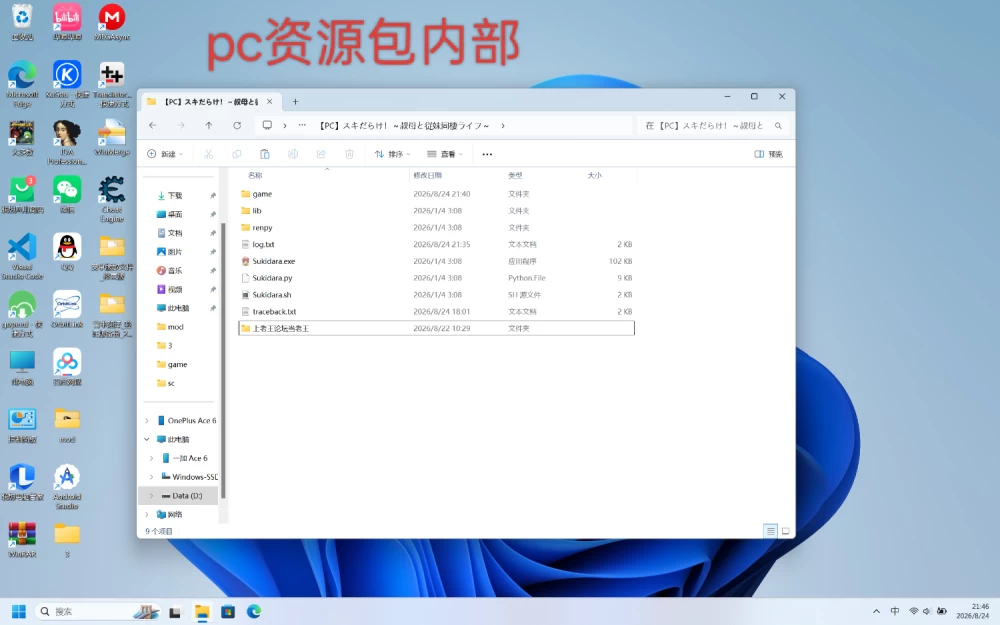Click the Share icon in toolbar
The height and width of the screenshot is (625, 1000).
[321, 154]
